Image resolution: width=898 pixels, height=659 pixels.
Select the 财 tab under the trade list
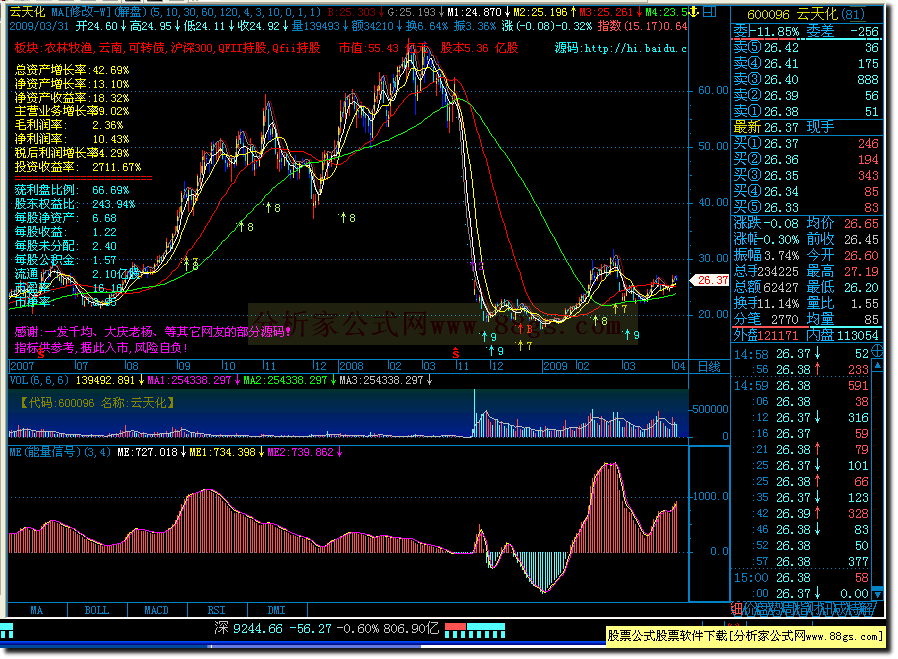[x=816, y=610]
